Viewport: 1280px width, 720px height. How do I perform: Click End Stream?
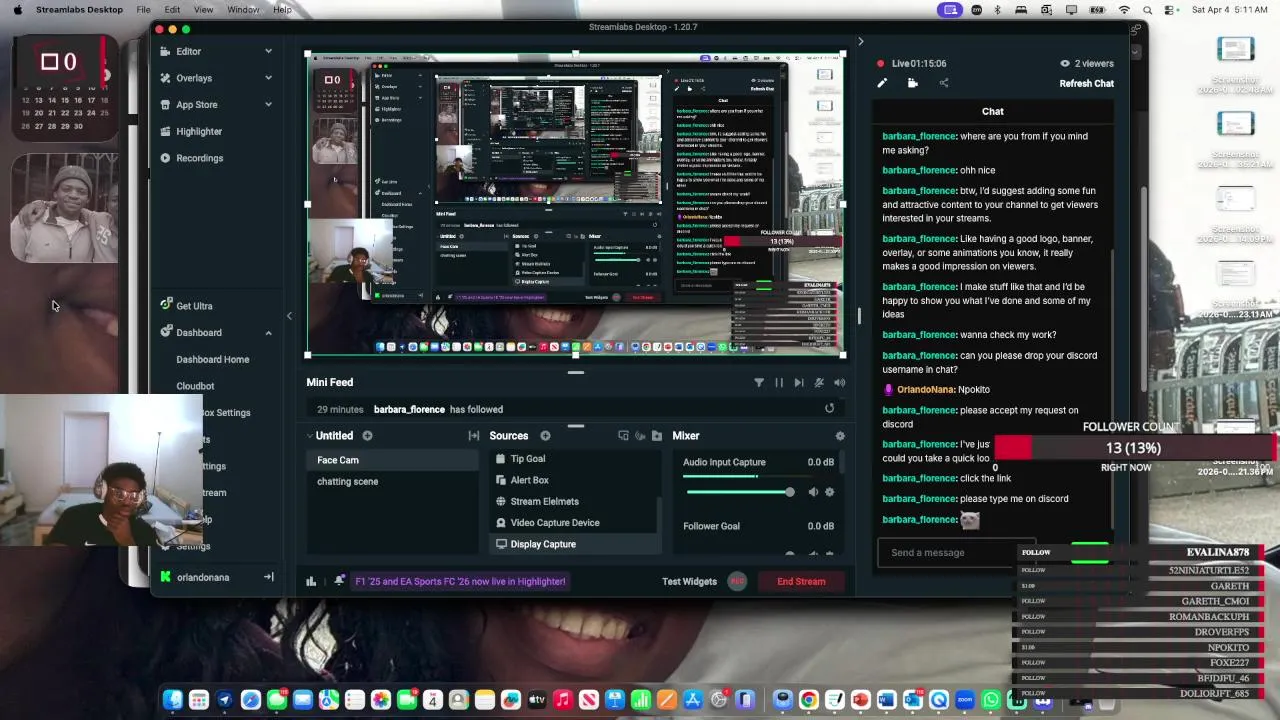click(801, 581)
